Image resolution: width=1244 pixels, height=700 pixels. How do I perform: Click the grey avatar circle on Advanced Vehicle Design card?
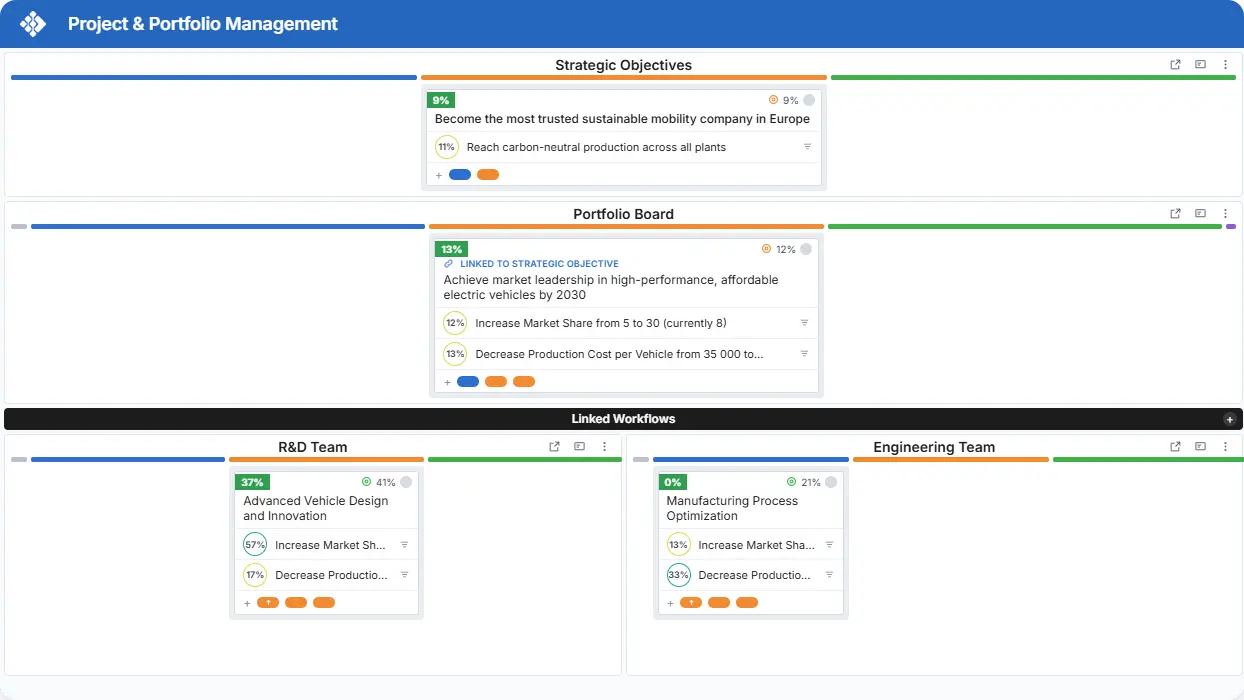tap(406, 482)
